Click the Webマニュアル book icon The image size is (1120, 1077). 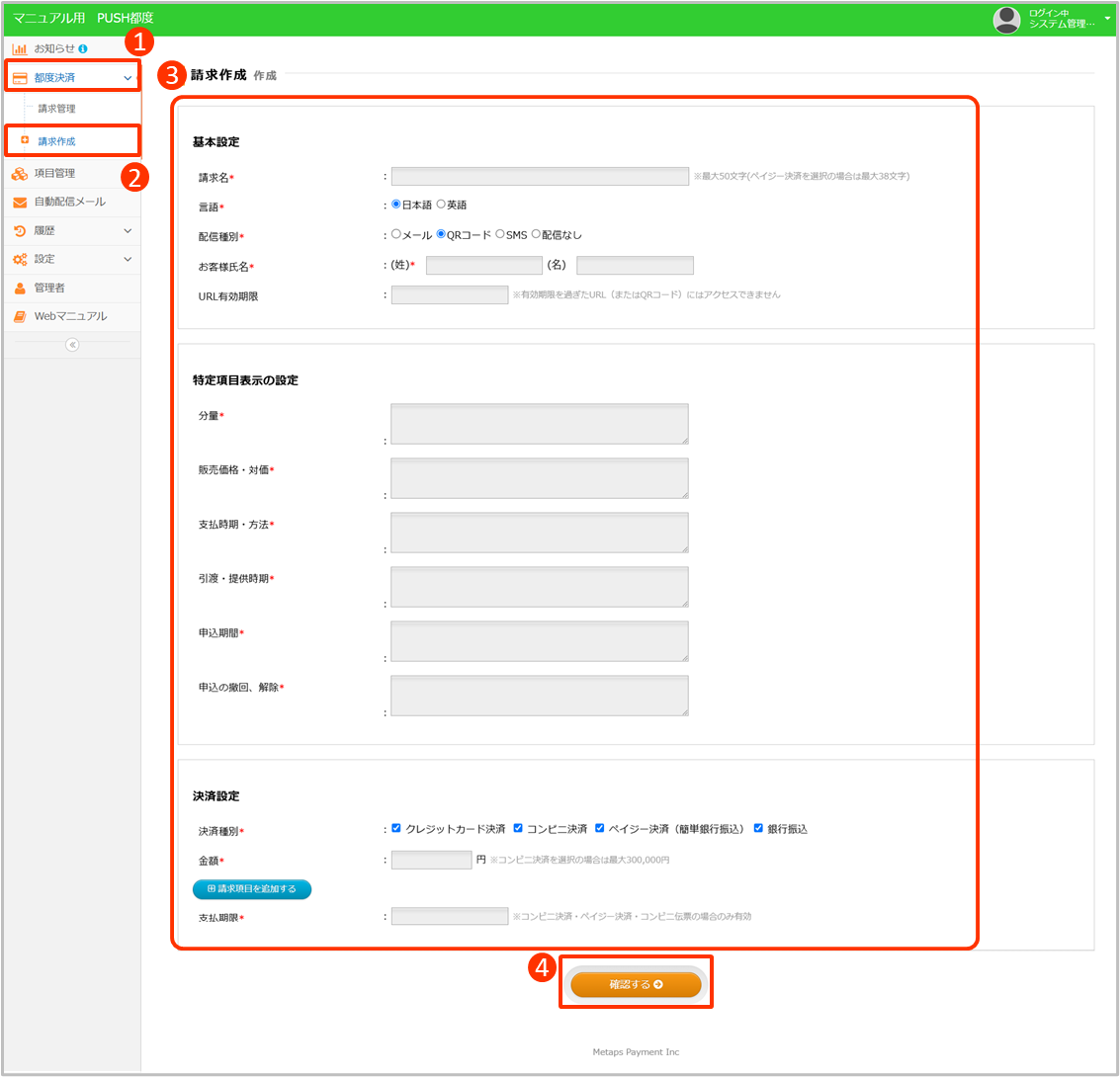pyautogui.click(x=20, y=317)
